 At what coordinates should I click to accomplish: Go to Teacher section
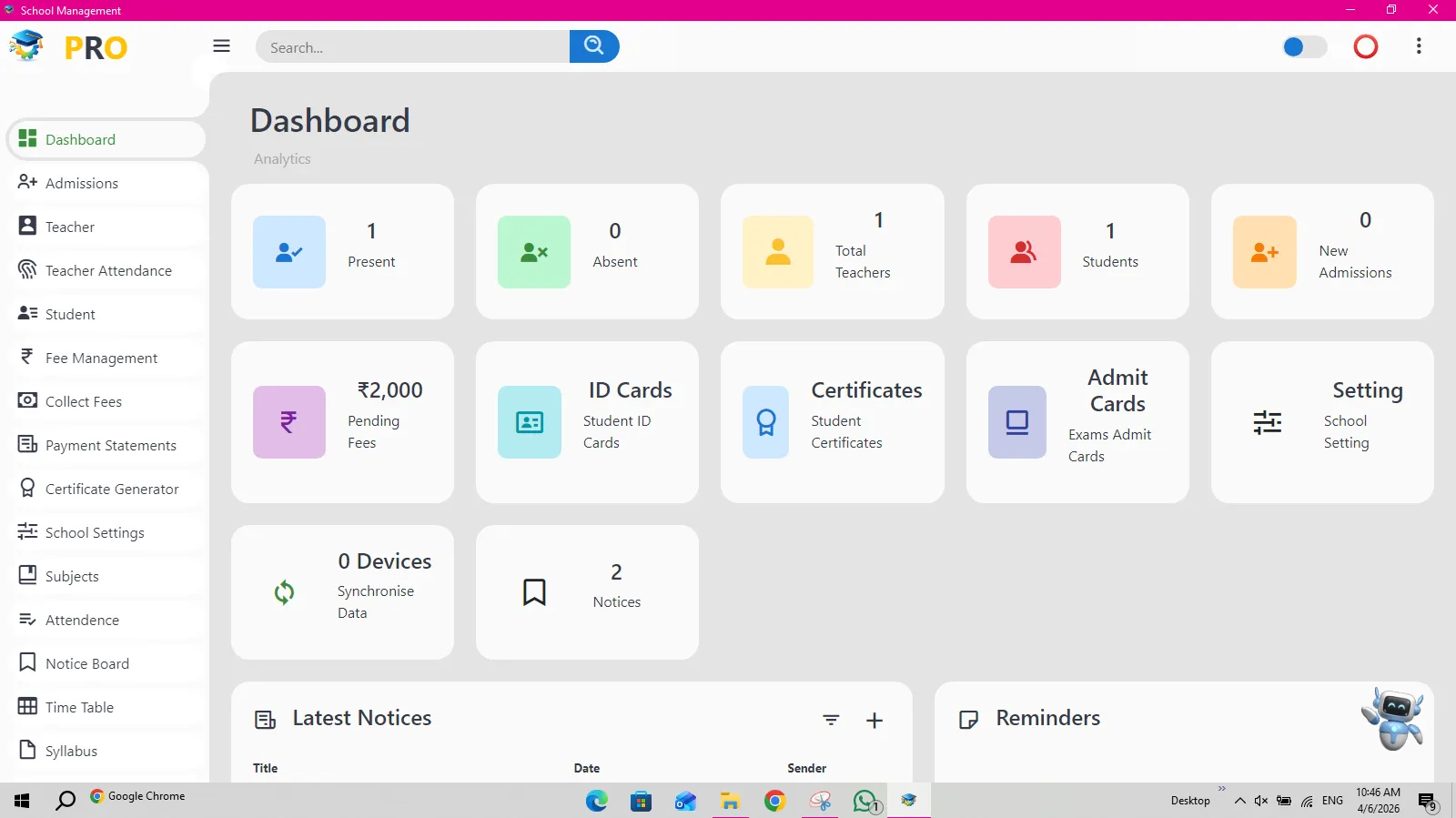point(106,227)
